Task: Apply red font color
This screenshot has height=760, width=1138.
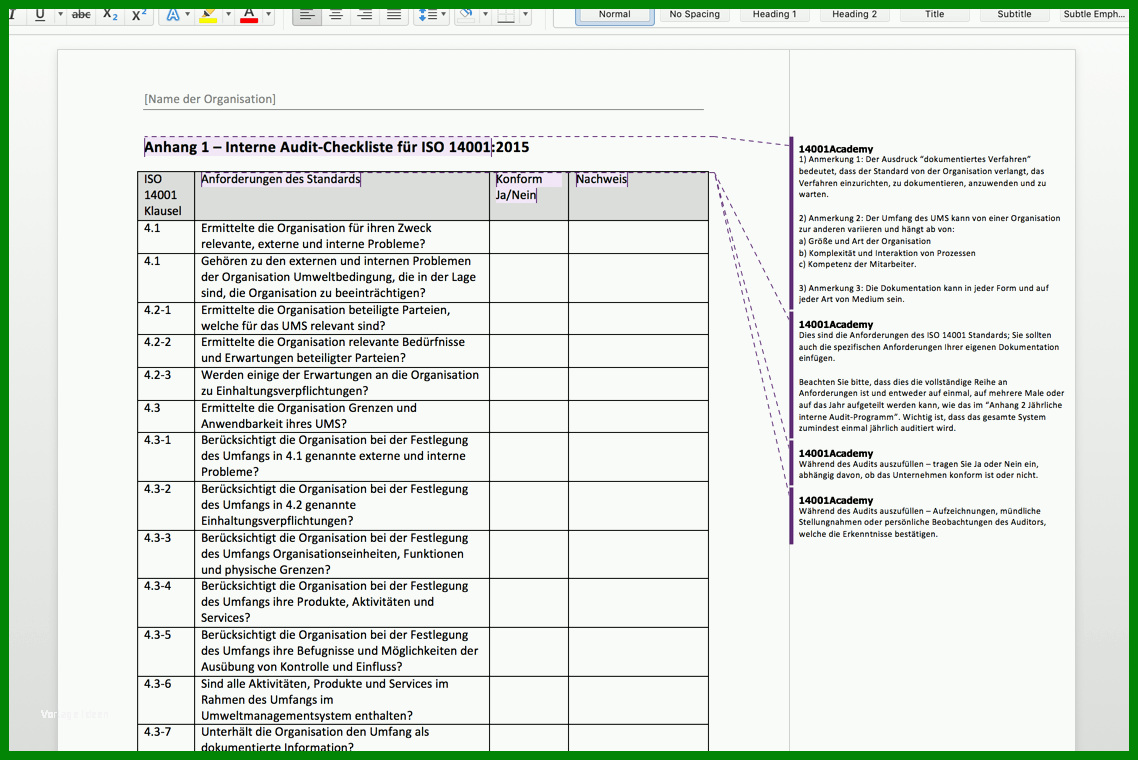Action: [249, 14]
